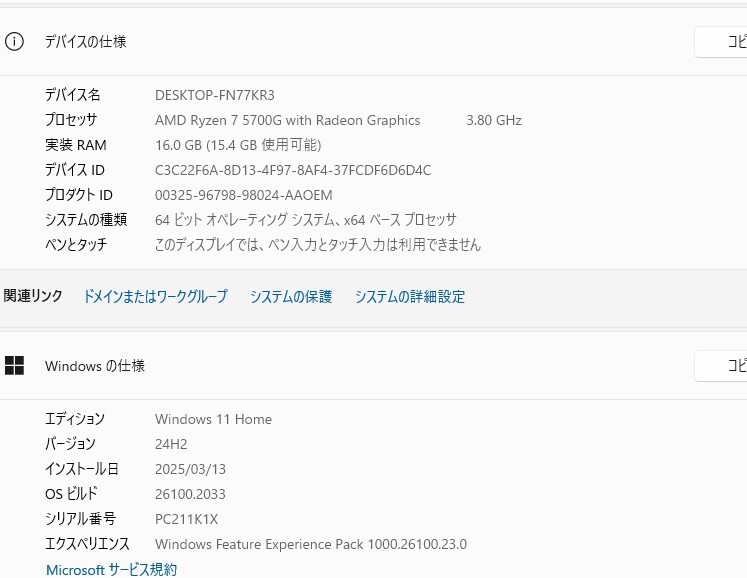The image size is (747, 578).
Task: Click the version value 24H2
Action: coord(171,444)
